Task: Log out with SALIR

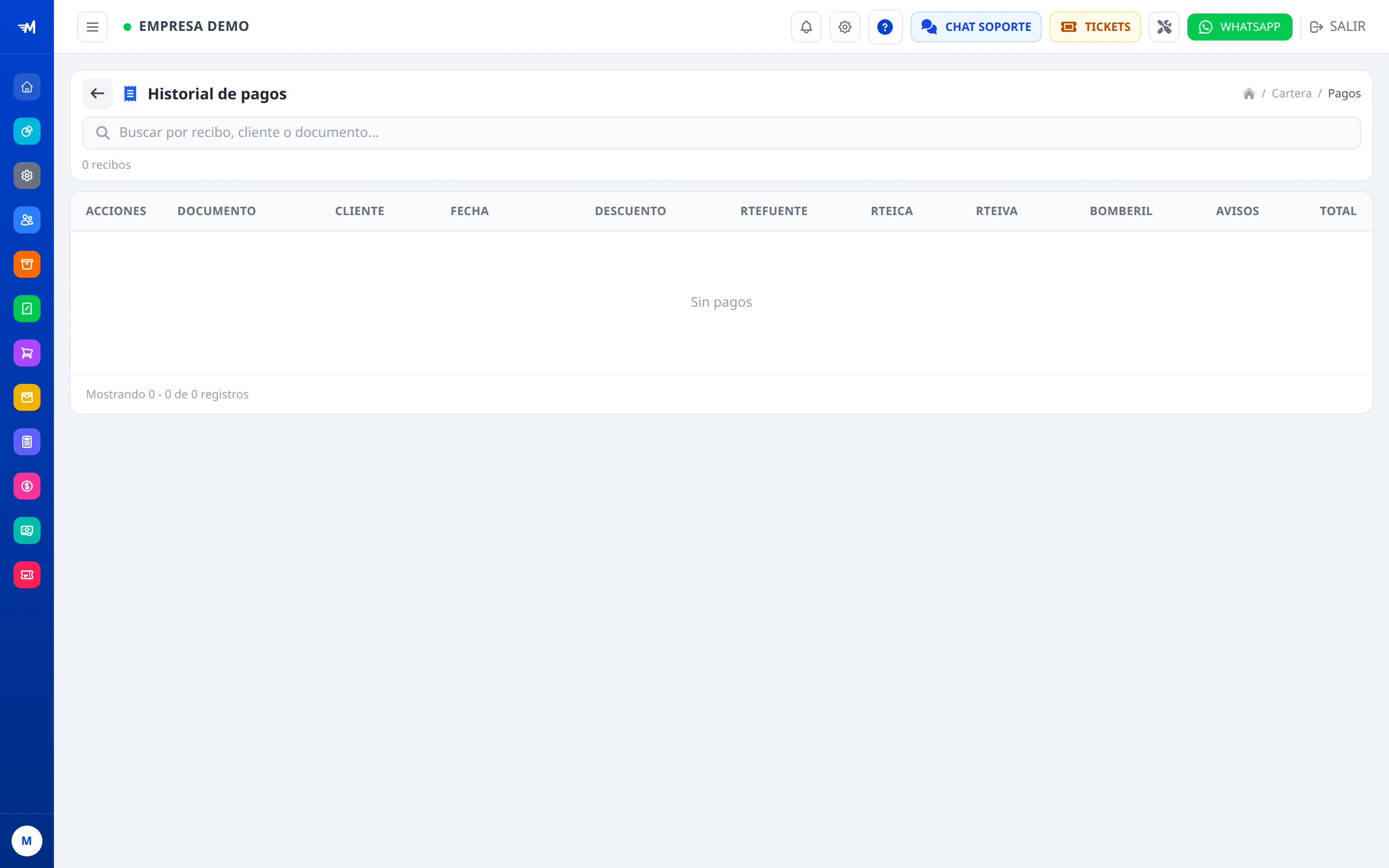Action: click(x=1337, y=27)
